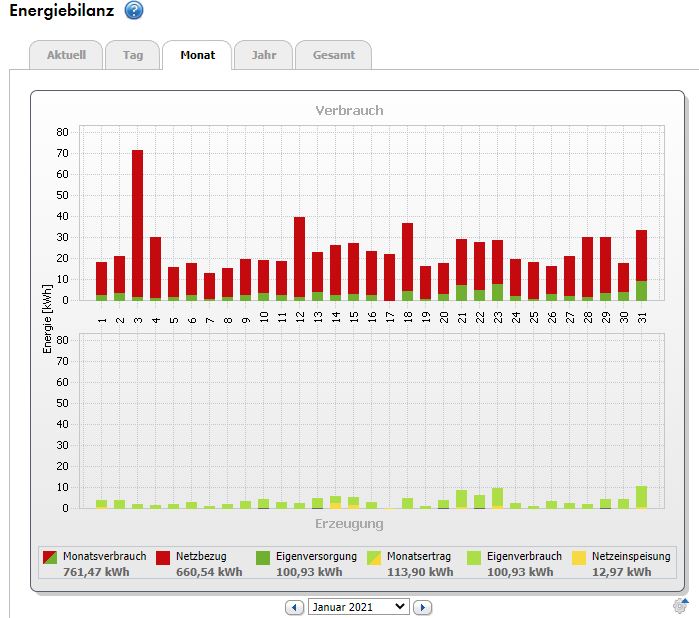This screenshot has width=699, height=618.
Task: Click the consumption bar for day 18
Action: pos(407,261)
